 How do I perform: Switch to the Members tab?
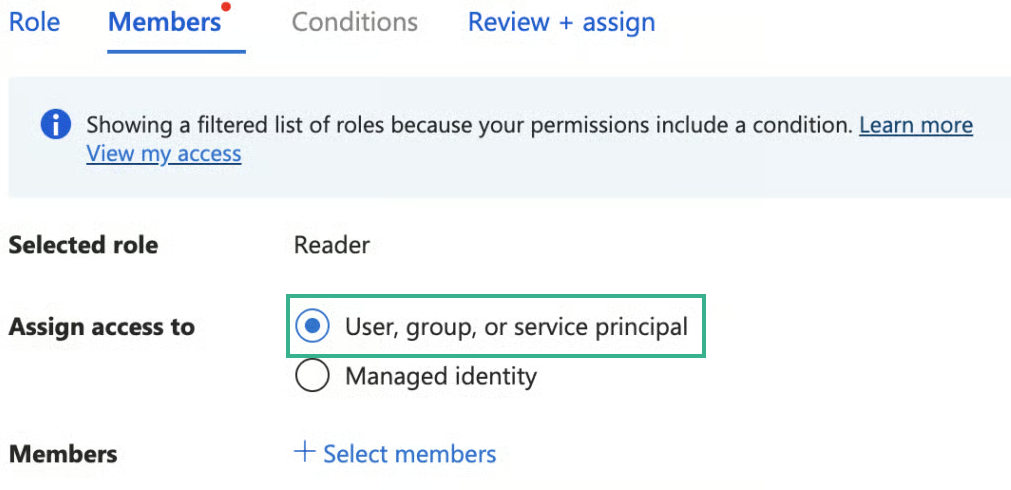click(x=164, y=22)
